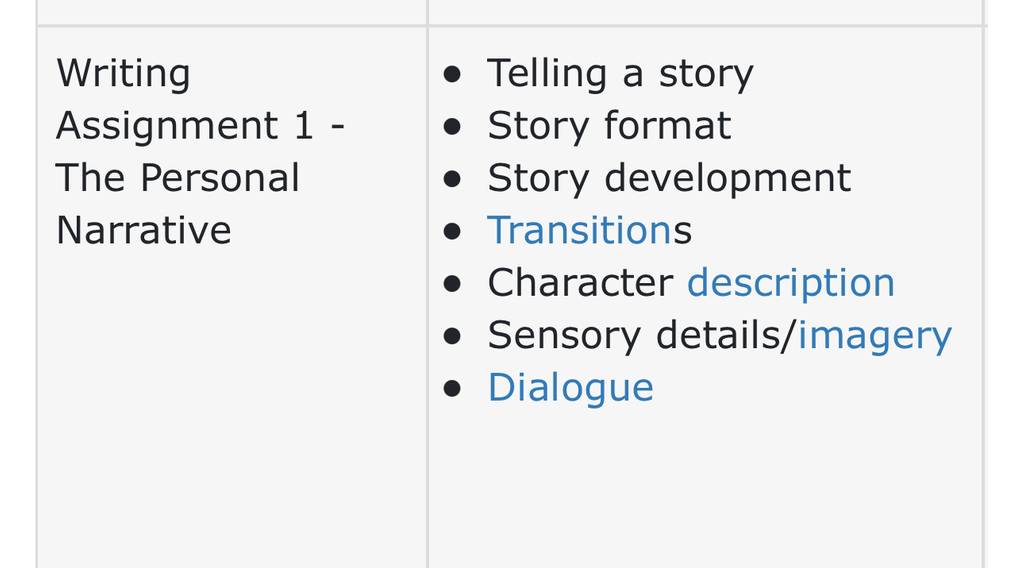Open the Transitions link

tap(580, 230)
